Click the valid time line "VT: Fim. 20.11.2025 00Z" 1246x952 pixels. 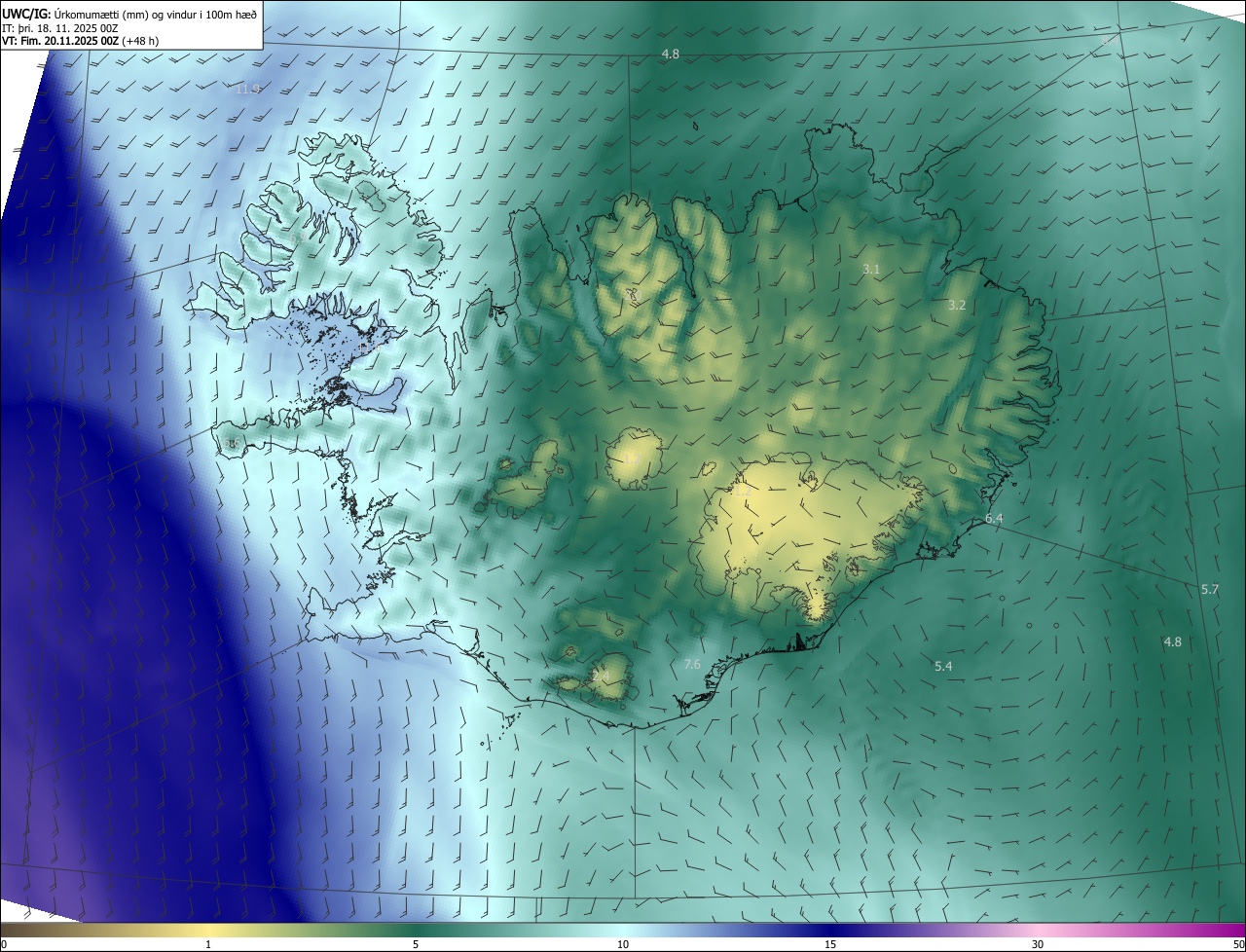(x=60, y=42)
